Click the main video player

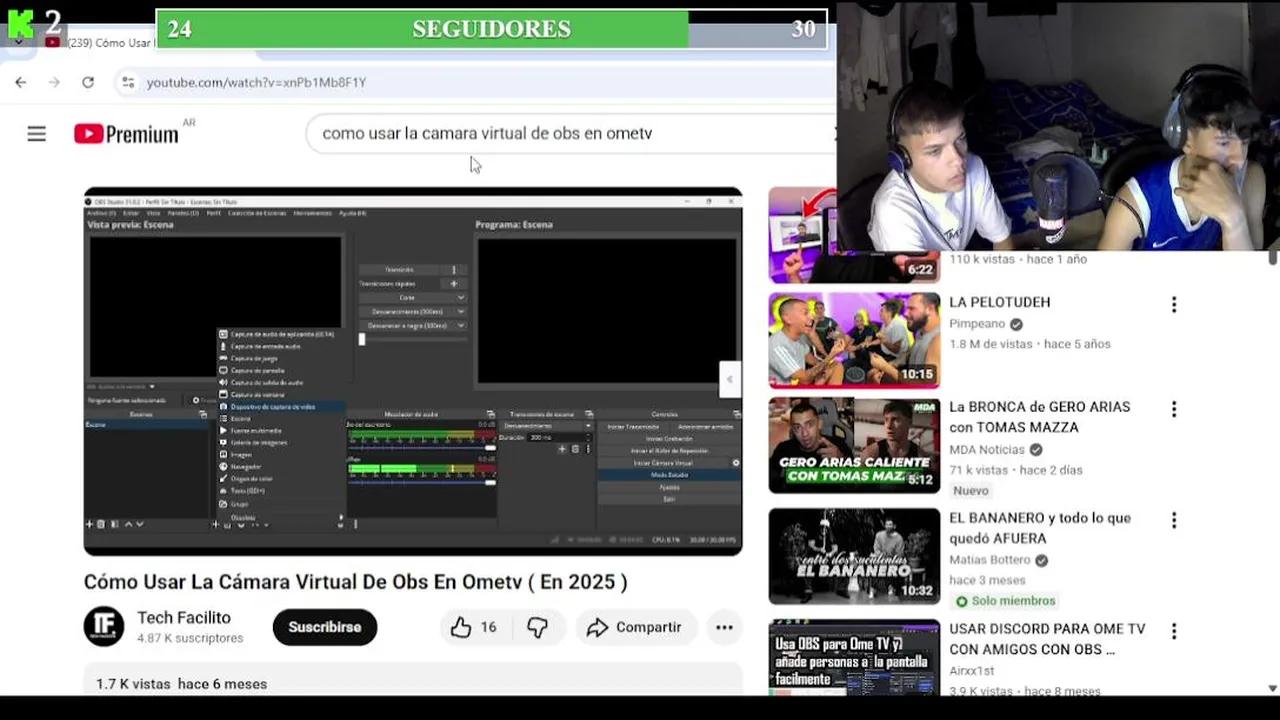[413, 371]
